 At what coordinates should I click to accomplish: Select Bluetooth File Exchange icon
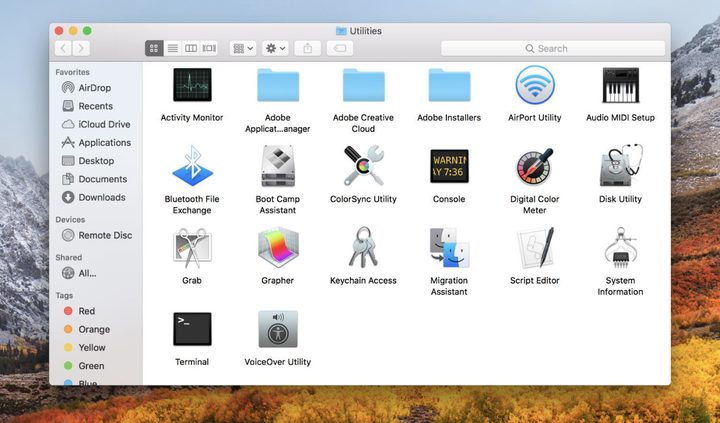tap(192, 166)
